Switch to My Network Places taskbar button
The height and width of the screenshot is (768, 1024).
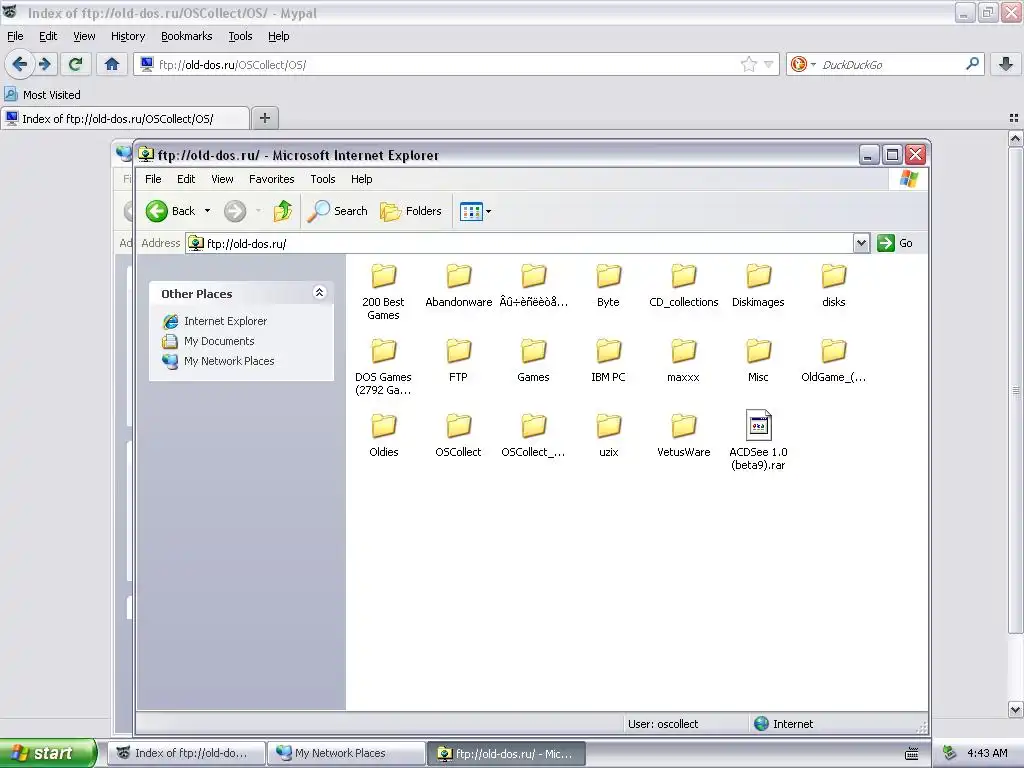[x=347, y=753]
